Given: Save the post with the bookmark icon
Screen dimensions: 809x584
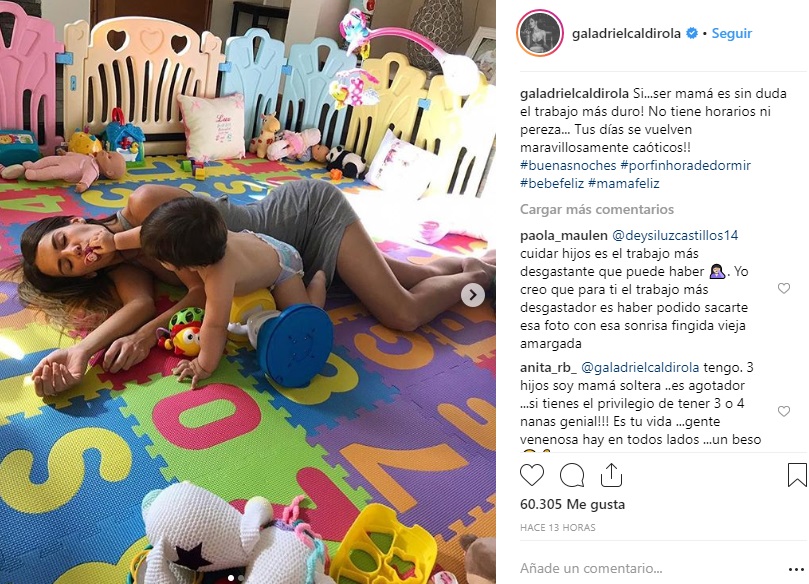Looking at the screenshot, I should point(797,475).
